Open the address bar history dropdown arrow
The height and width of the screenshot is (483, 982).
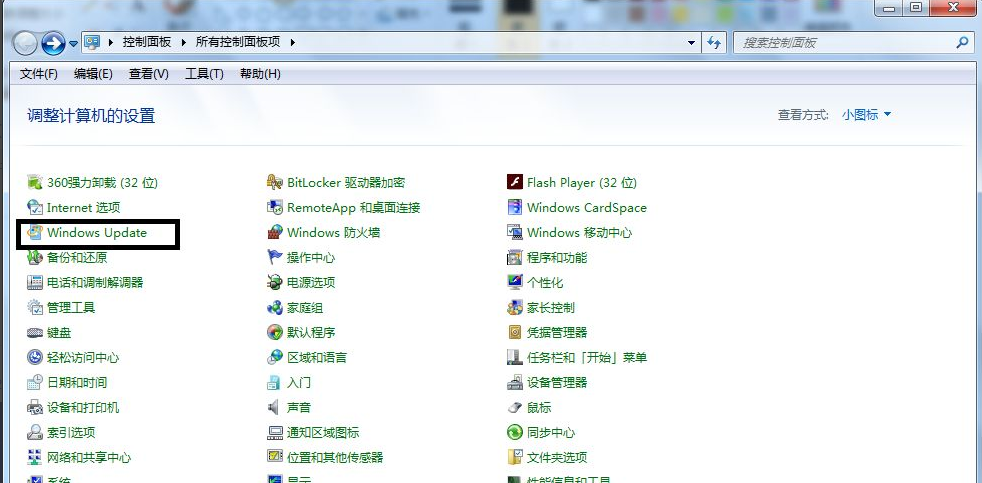click(692, 43)
